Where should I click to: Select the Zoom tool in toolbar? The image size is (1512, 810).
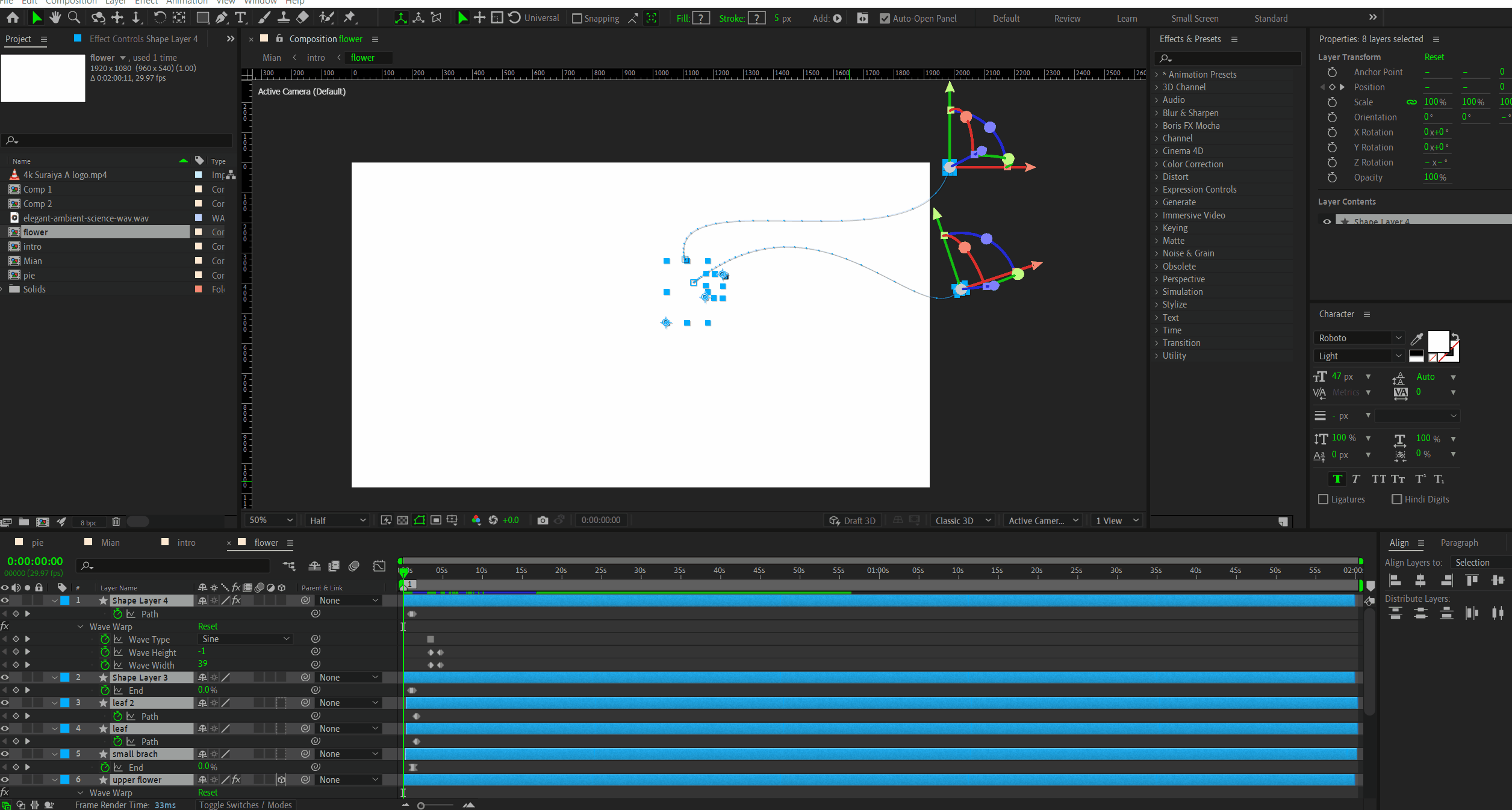point(74,17)
